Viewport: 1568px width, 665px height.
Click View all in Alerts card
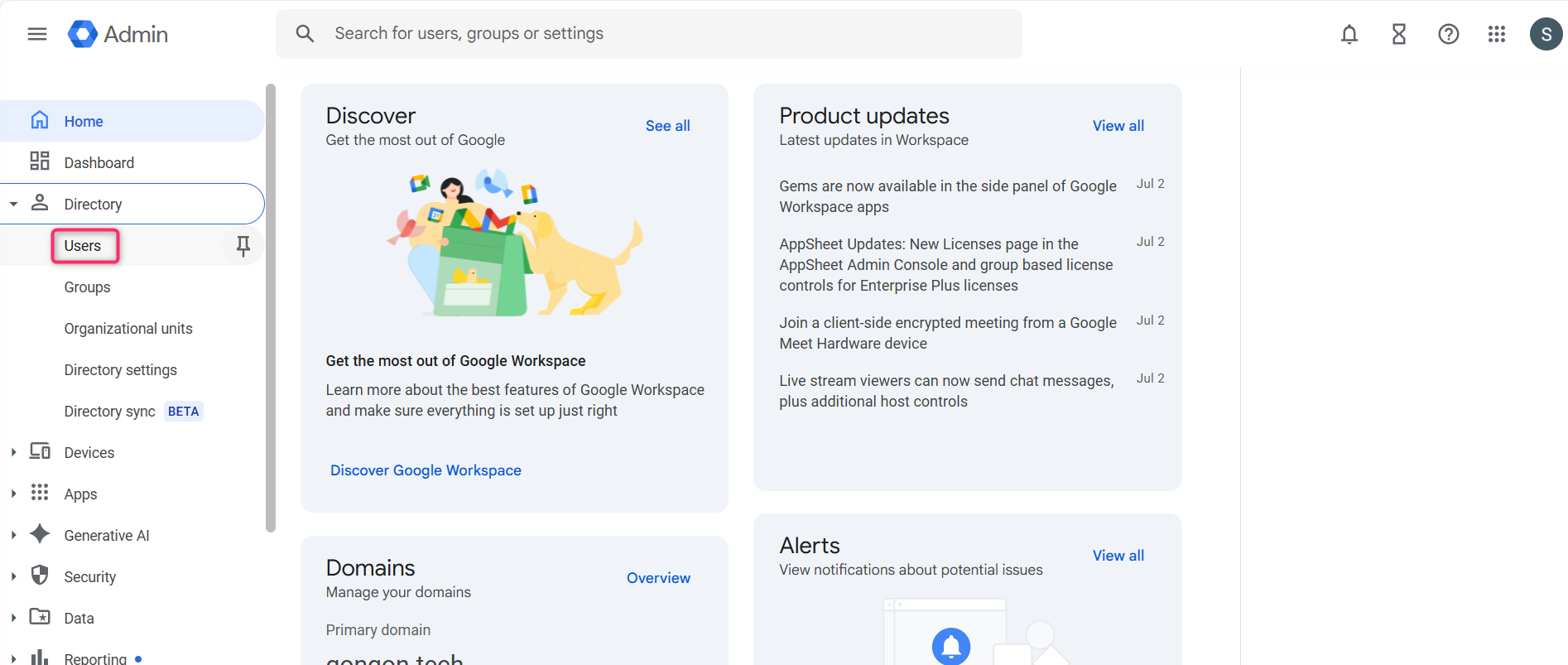[x=1118, y=556]
